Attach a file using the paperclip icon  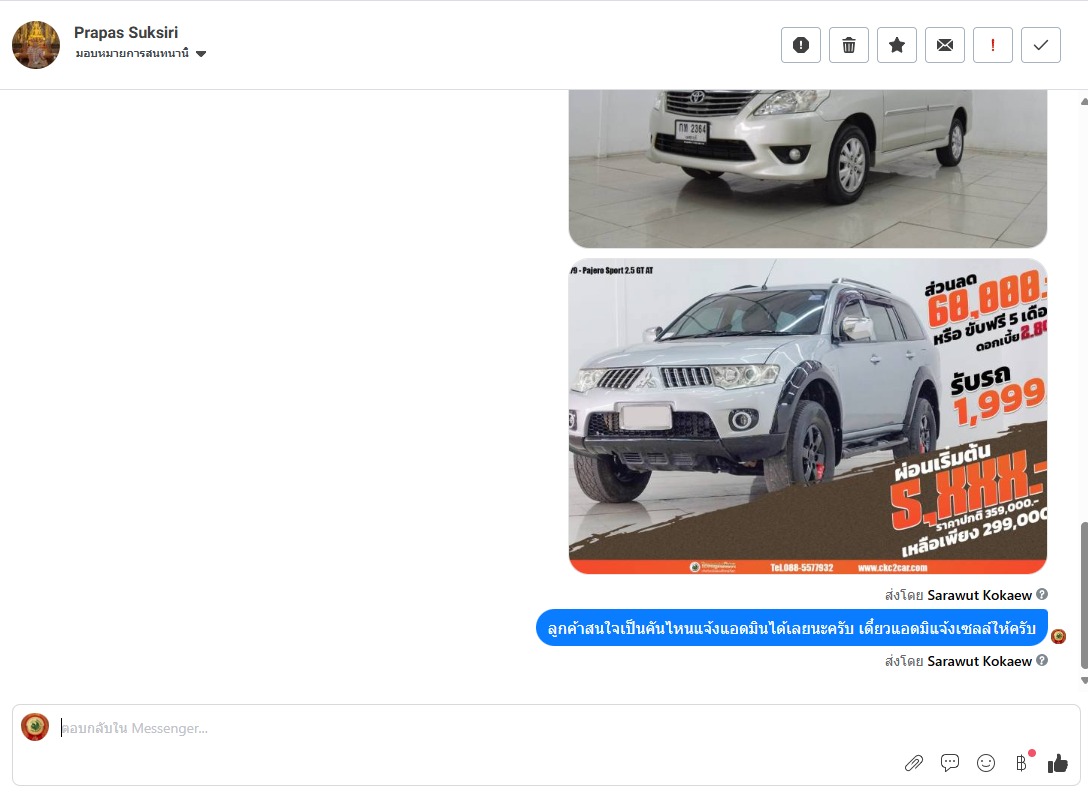coord(914,763)
